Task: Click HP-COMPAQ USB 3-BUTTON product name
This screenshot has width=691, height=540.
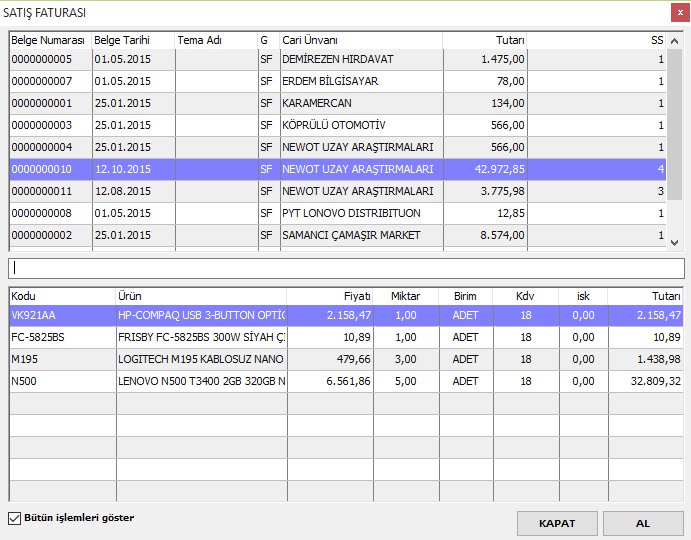Action: (201, 316)
